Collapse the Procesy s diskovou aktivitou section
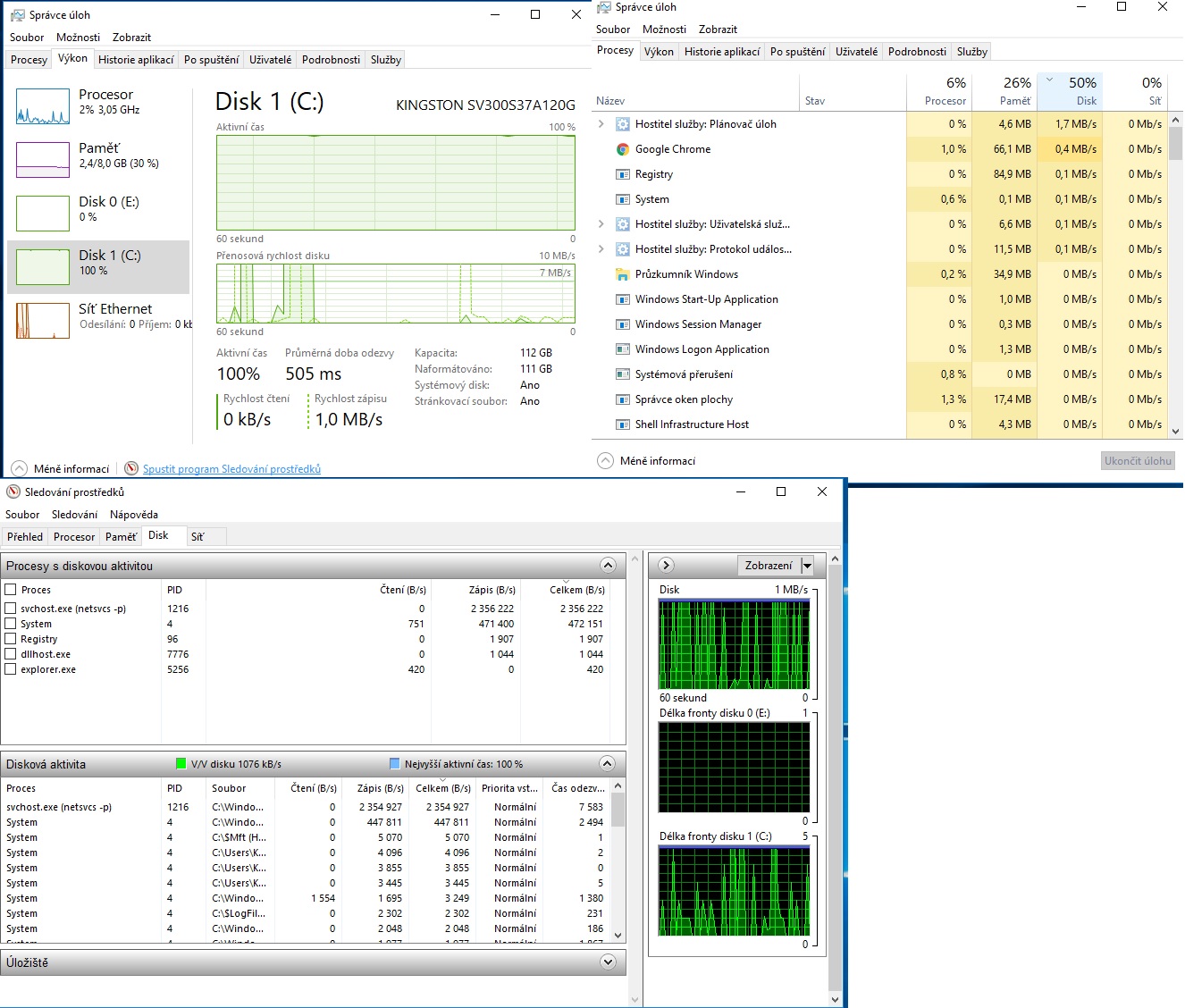Screen dimensions: 1185x1008 [x=608, y=566]
